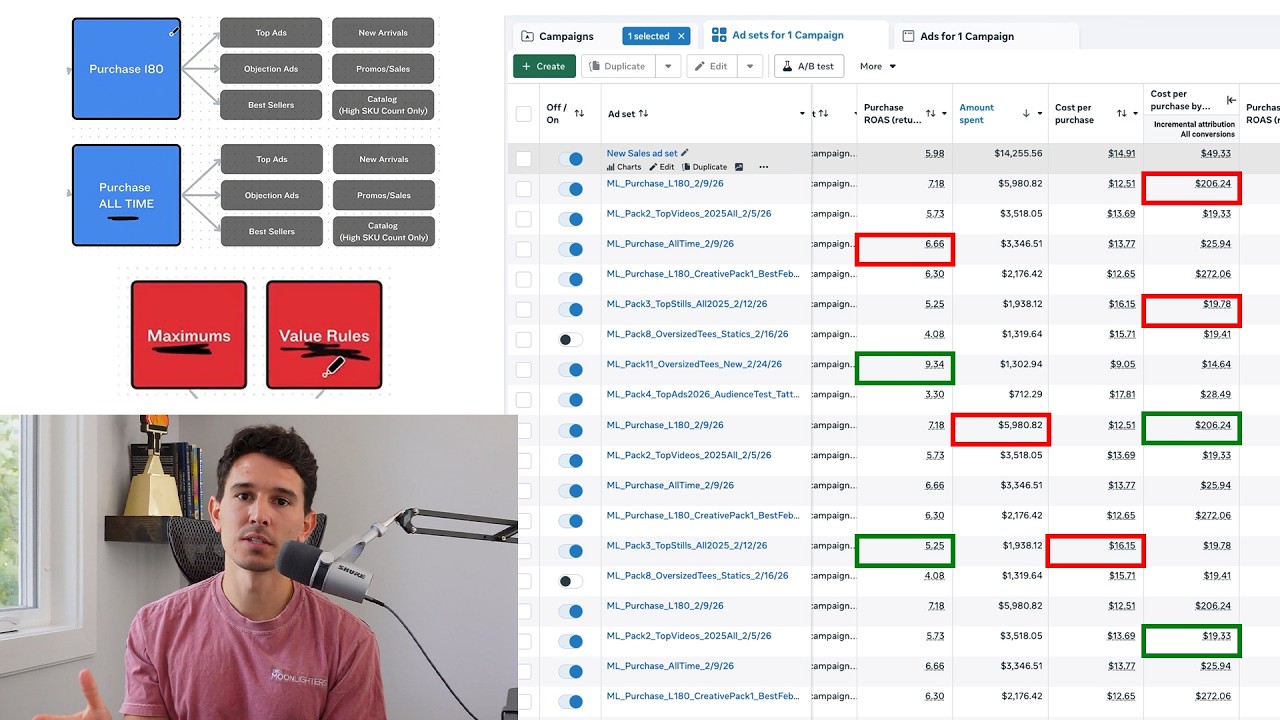Open the Cost per purchase column options dropdown

(x=1135, y=113)
